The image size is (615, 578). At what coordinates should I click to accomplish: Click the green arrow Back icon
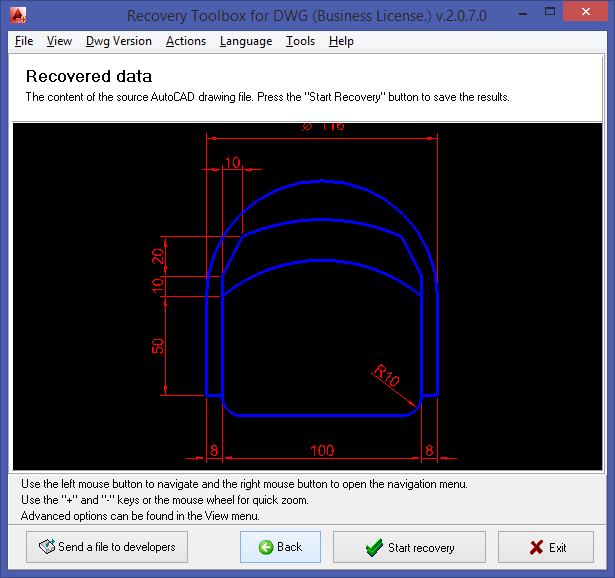[266, 547]
